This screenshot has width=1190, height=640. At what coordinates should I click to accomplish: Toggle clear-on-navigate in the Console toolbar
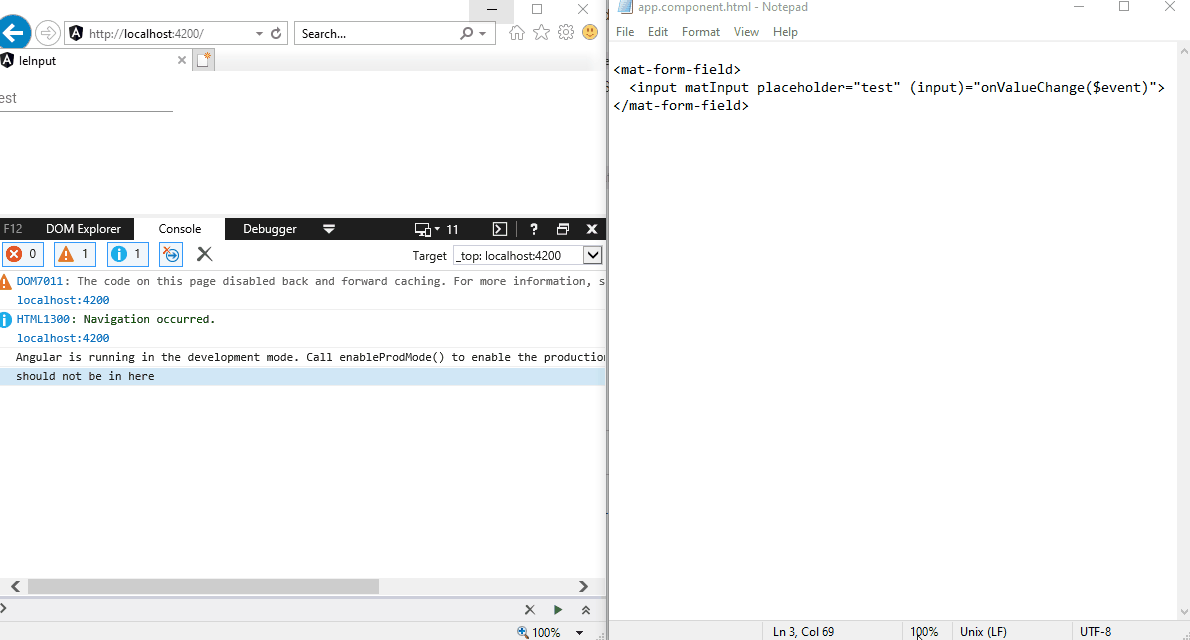pyautogui.click(x=170, y=254)
